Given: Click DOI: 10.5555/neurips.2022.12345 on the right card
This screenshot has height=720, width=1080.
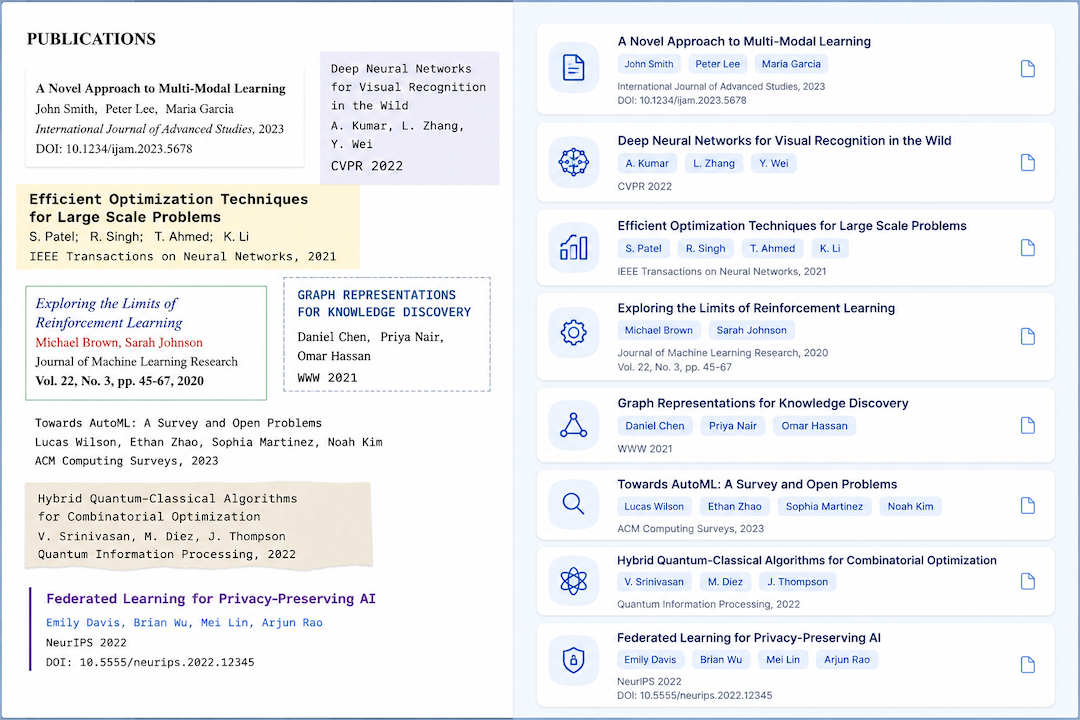Looking at the screenshot, I should click(694, 696).
